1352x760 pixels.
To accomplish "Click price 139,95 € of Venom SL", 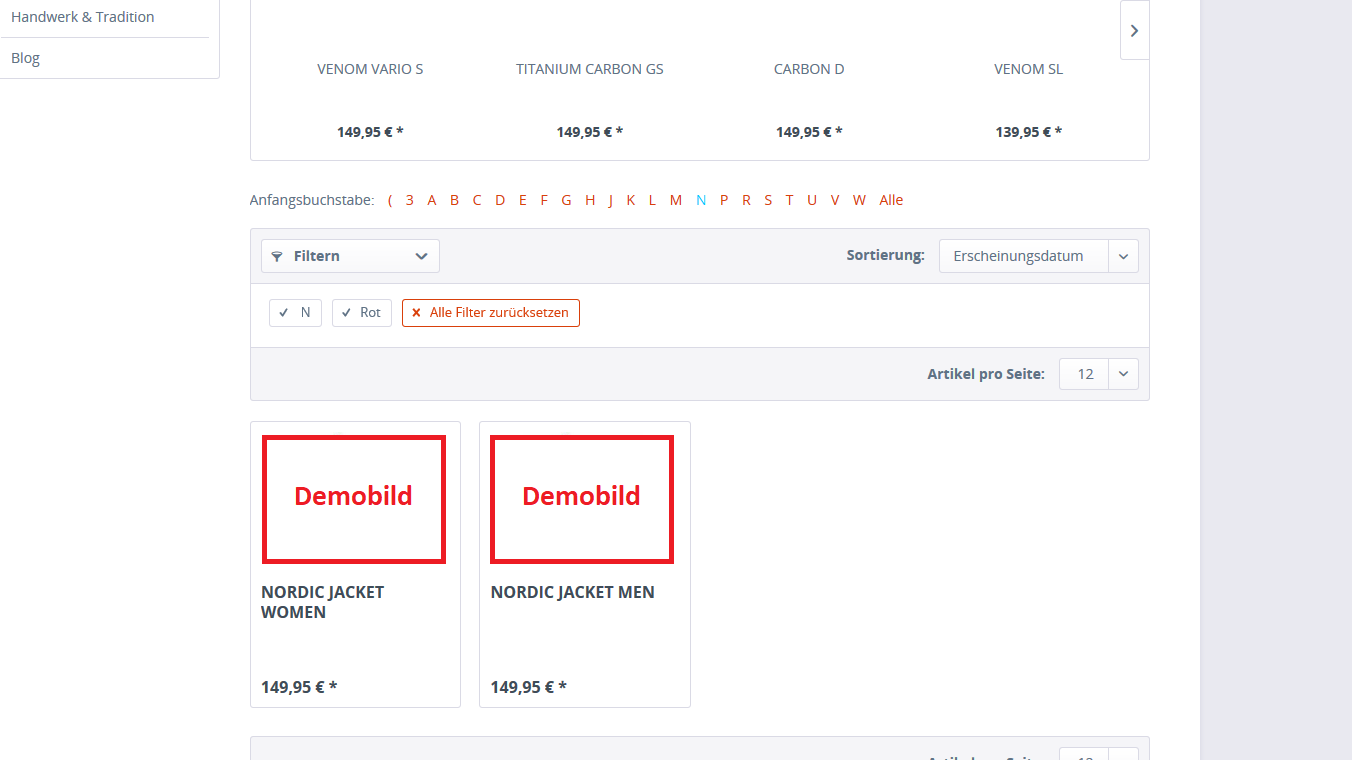I will [1029, 132].
